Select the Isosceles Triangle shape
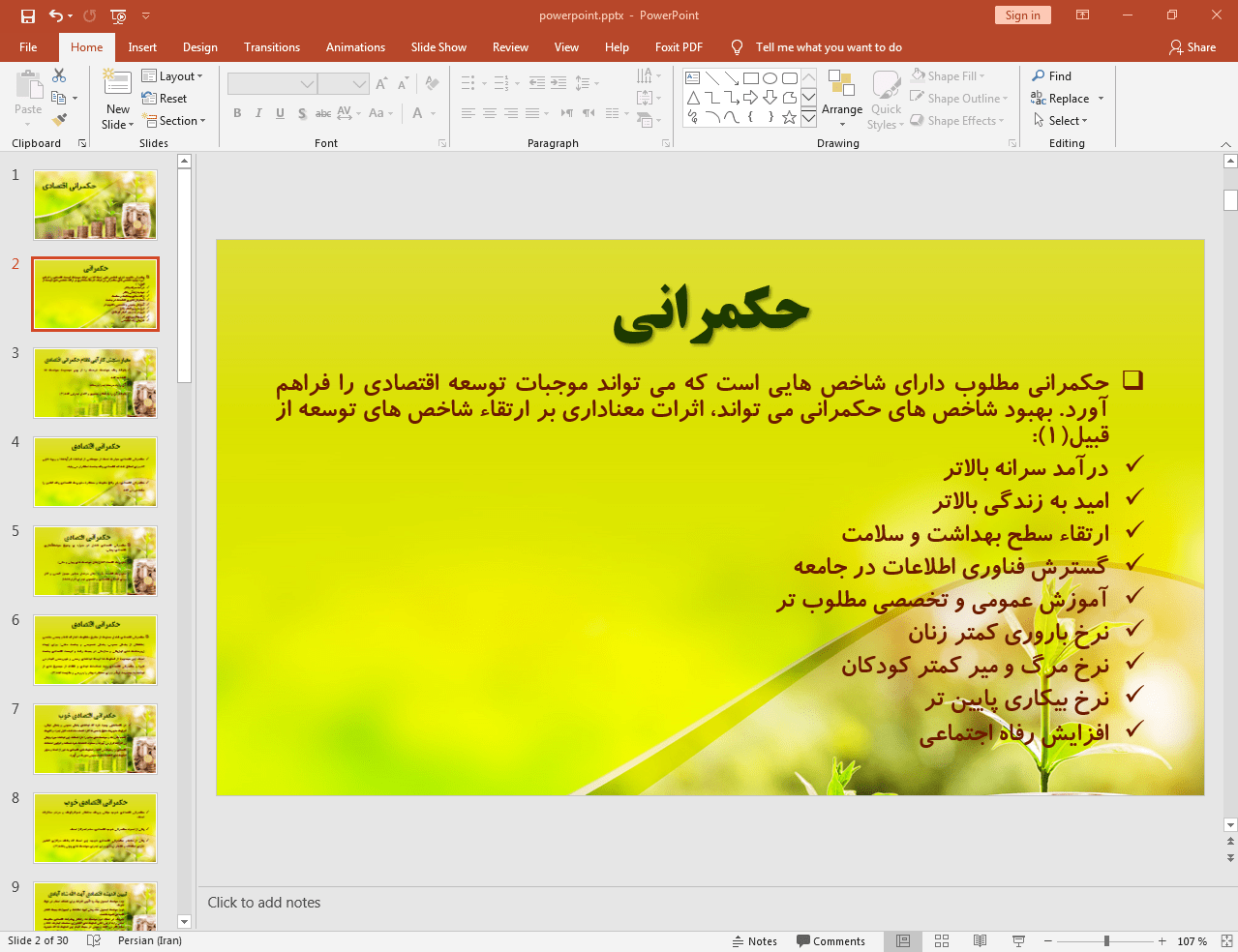The height and width of the screenshot is (952, 1238). [x=693, y=98]
